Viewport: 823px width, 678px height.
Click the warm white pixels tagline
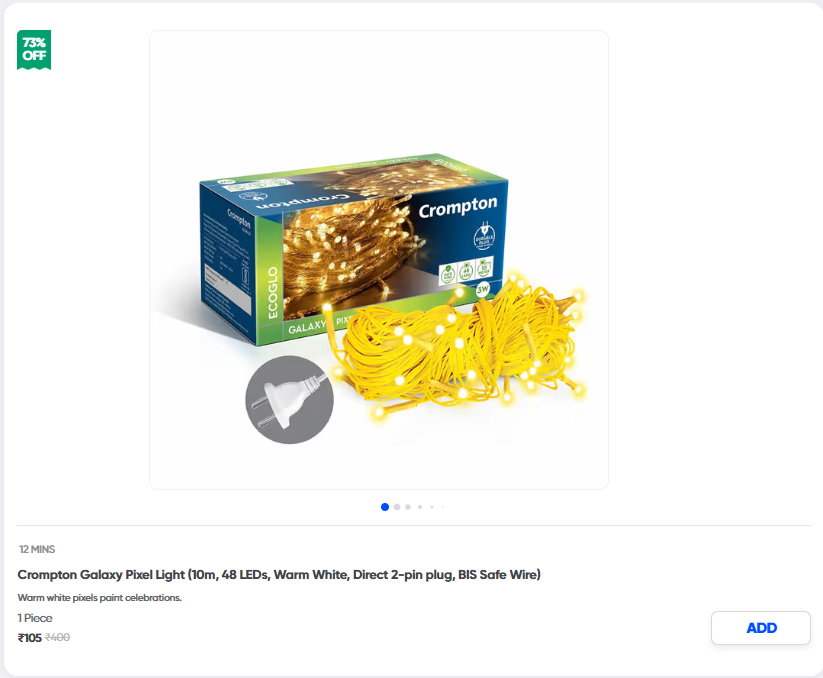pos(99,598)
